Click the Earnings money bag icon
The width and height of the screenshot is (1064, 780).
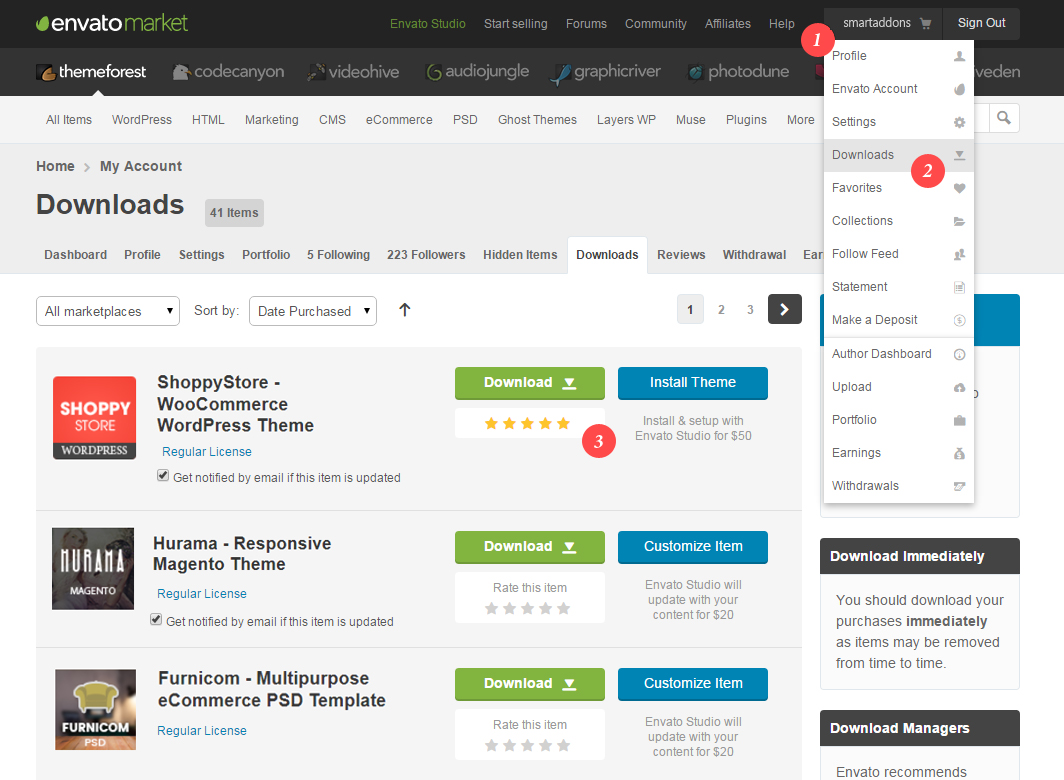(x=959, y=453)
